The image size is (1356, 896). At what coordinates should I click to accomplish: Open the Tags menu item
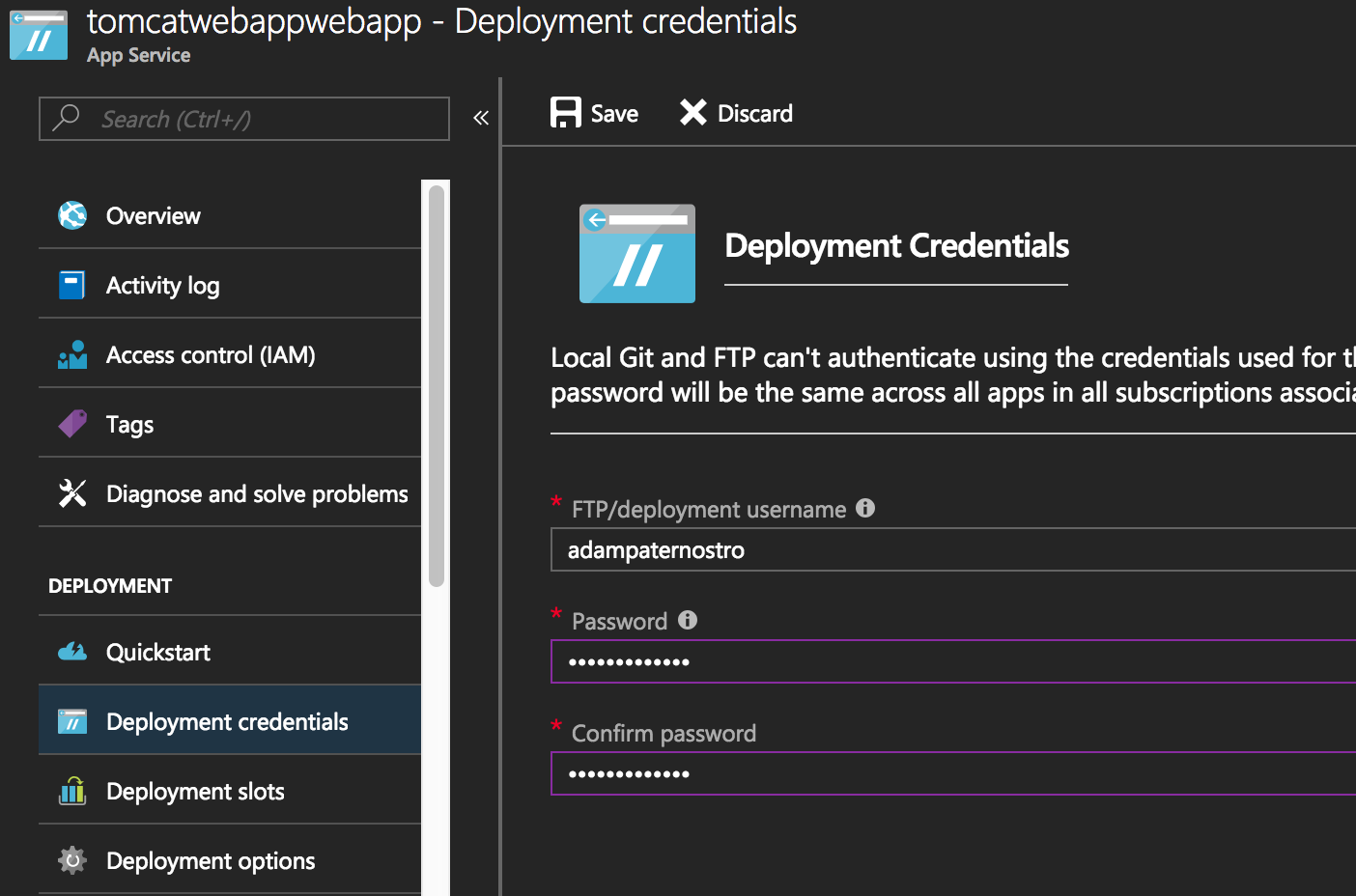[230, 424]
